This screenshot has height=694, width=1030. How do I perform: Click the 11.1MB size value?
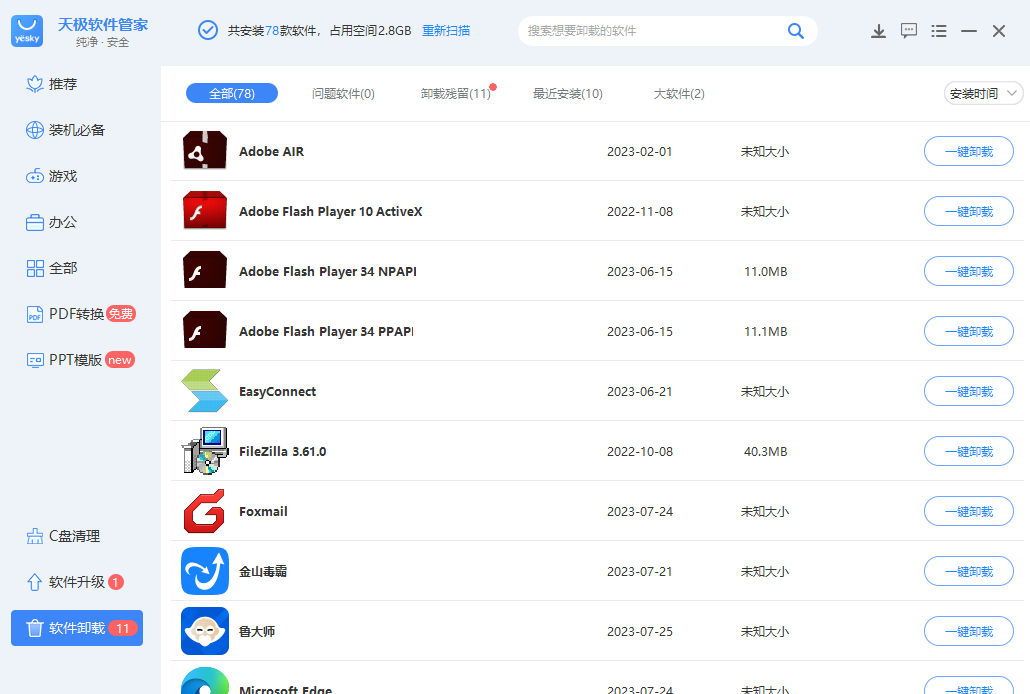(765, 331)
